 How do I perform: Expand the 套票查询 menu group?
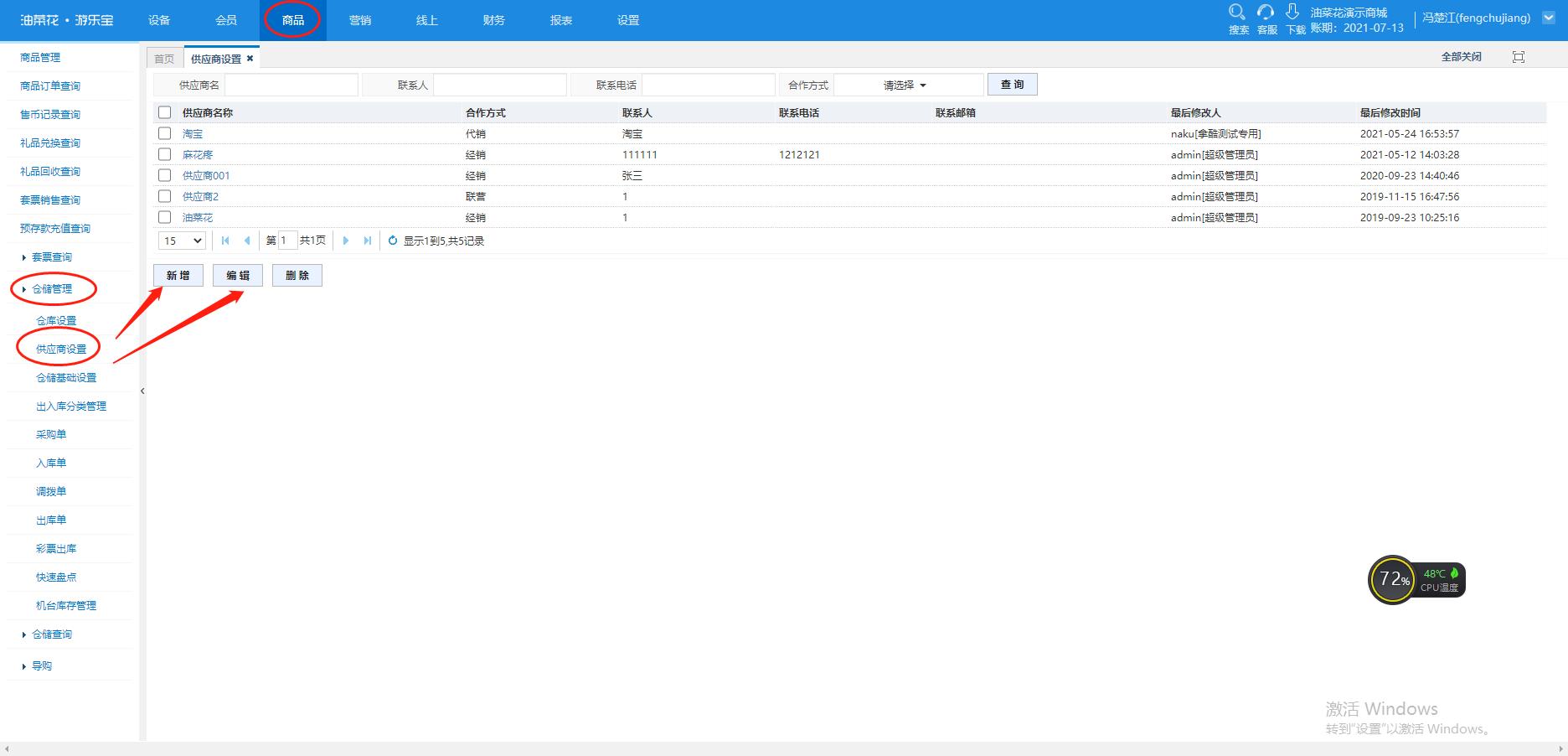[51, 257]
